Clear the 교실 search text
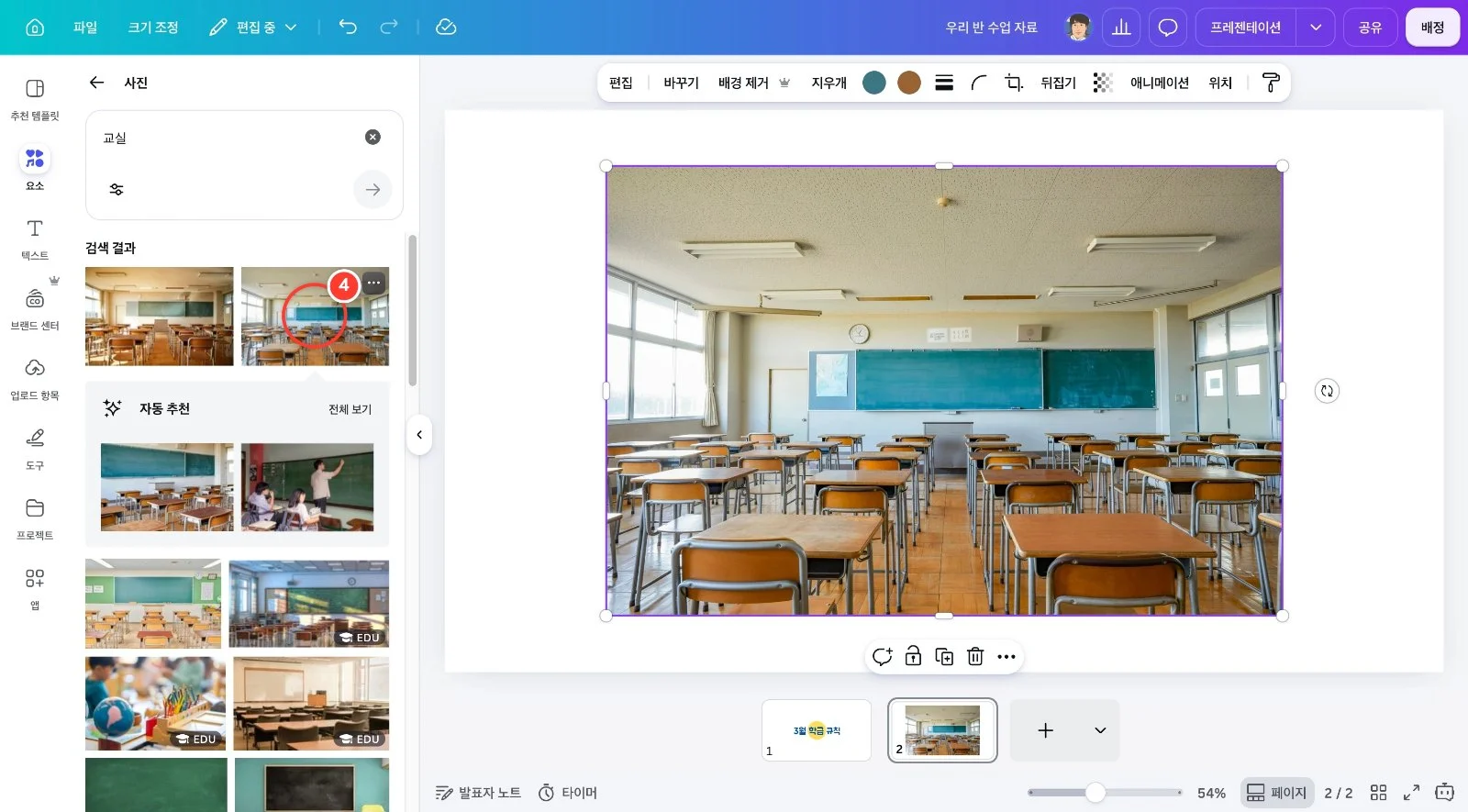 [373, 137]
